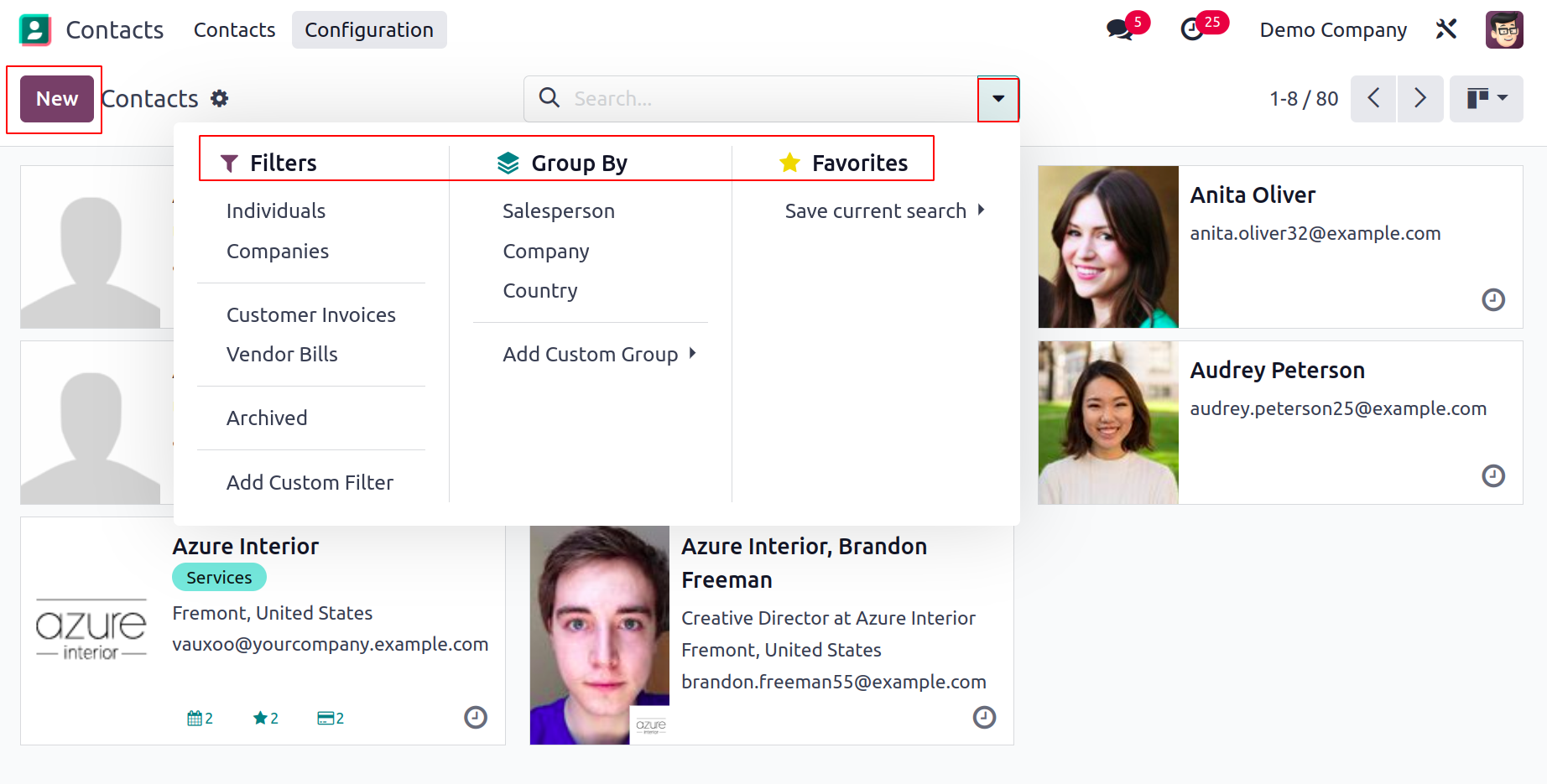Open the messages chat icon
Screen dimensions: 1547x784
click(x=1119, y=30)
